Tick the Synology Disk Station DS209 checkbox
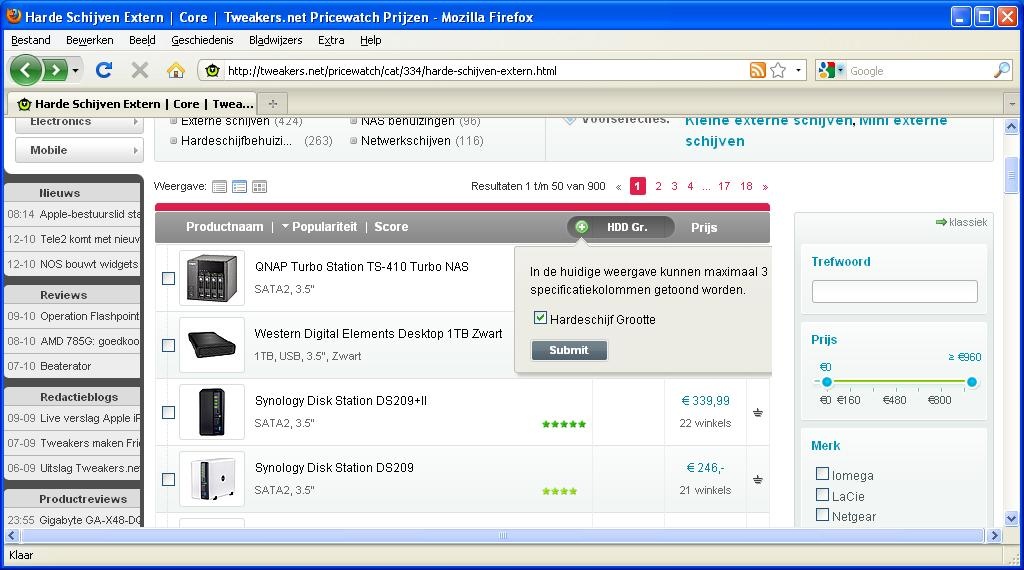Image resolution: width=1024 pixels, height=570 pixels. coord(168,479)
